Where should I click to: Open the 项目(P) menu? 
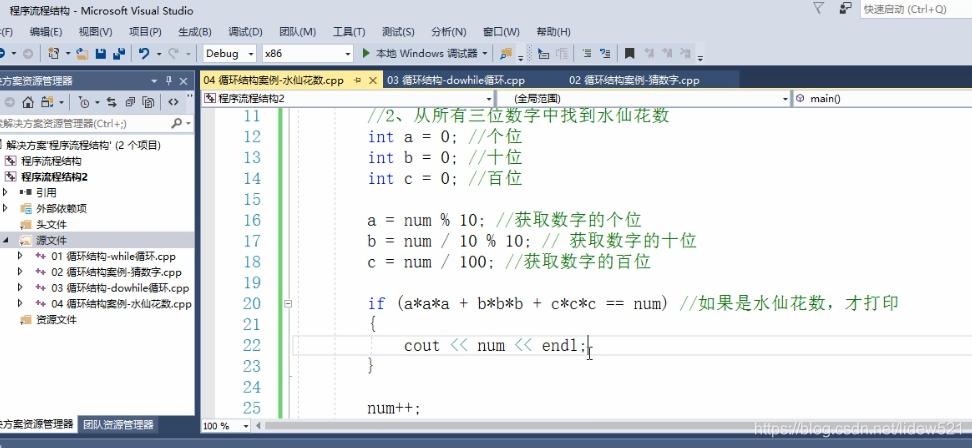coord(145,32)
